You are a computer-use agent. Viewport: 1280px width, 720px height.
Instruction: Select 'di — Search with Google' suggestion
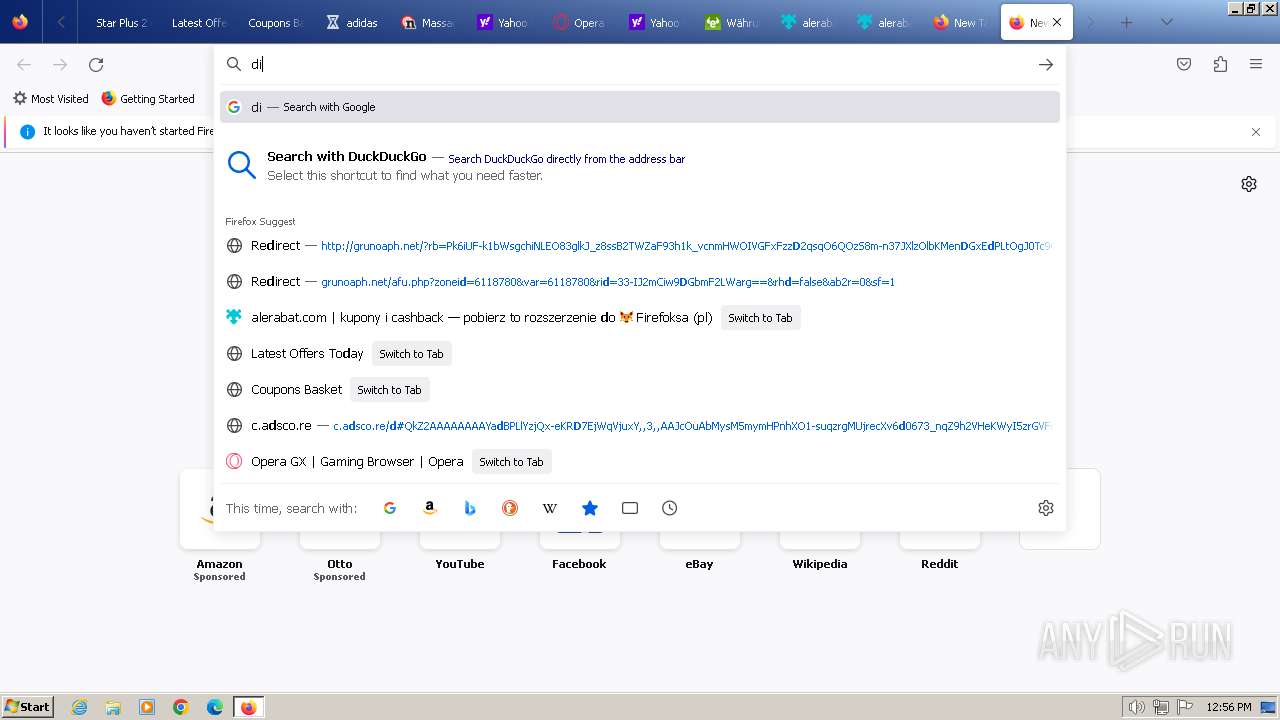(640, 107)
